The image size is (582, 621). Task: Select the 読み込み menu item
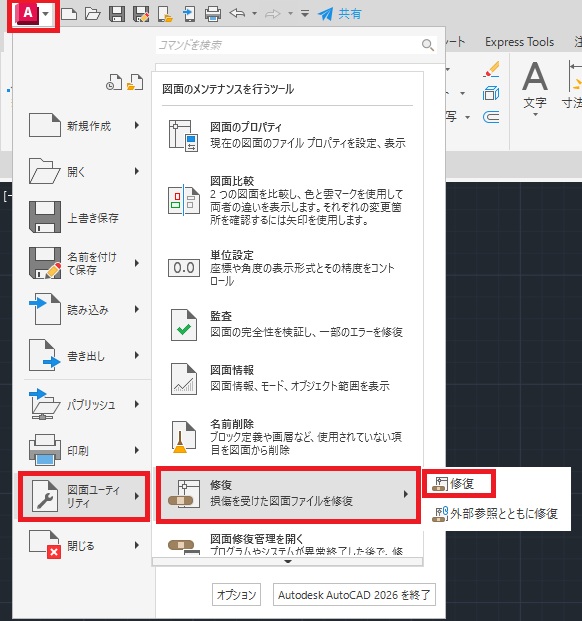[x=84, y=309]
